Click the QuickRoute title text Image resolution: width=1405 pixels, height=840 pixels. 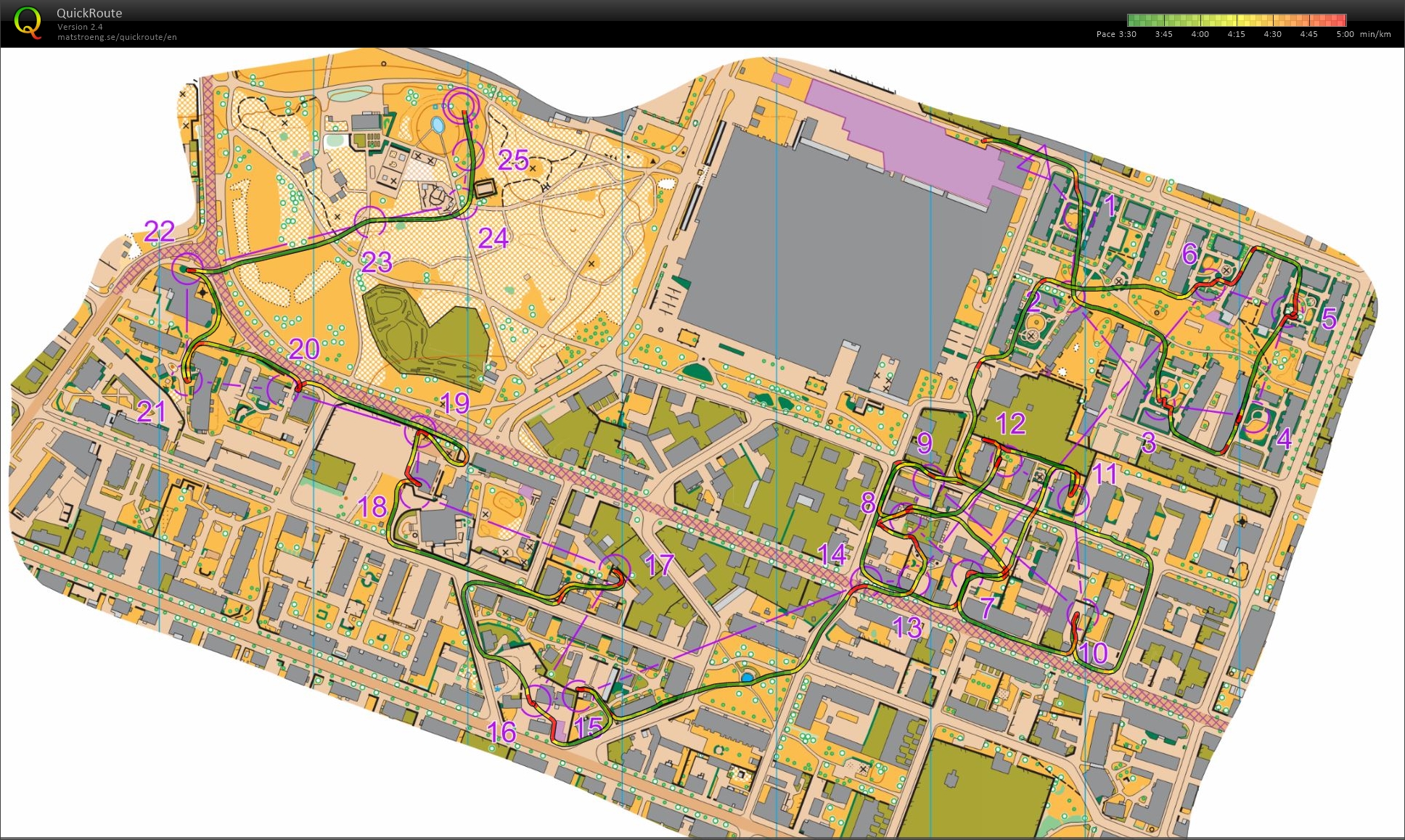(89, 13)
